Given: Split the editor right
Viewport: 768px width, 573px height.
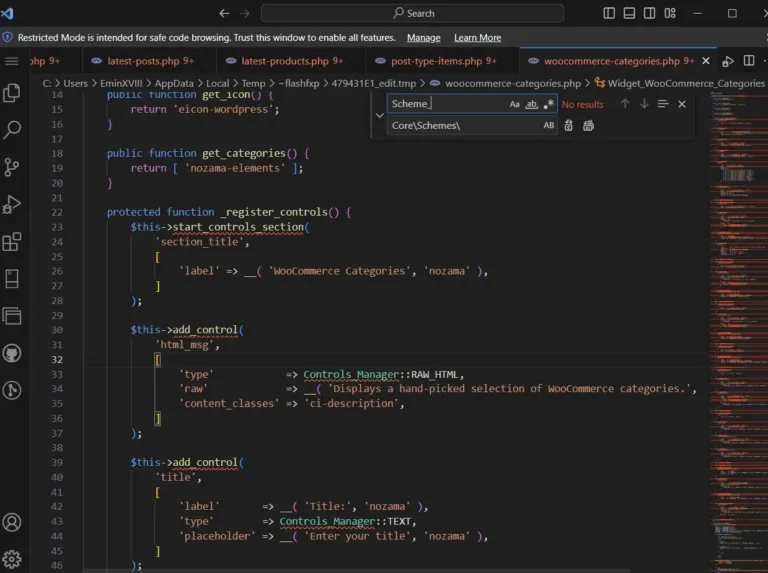Looking at the screenshot, I should (749, 61).
